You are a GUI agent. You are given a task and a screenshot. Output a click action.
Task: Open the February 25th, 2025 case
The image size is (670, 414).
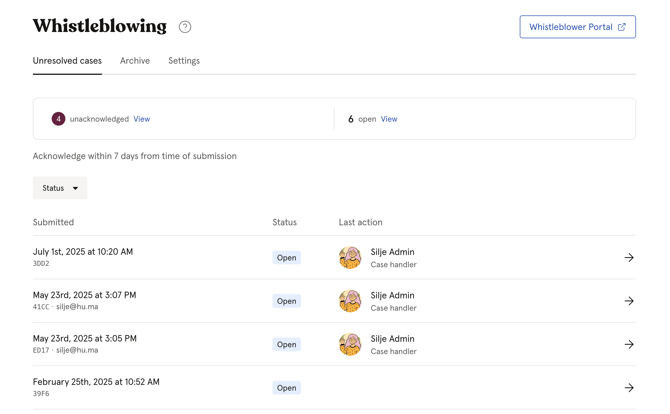click(x=96, y=382)
